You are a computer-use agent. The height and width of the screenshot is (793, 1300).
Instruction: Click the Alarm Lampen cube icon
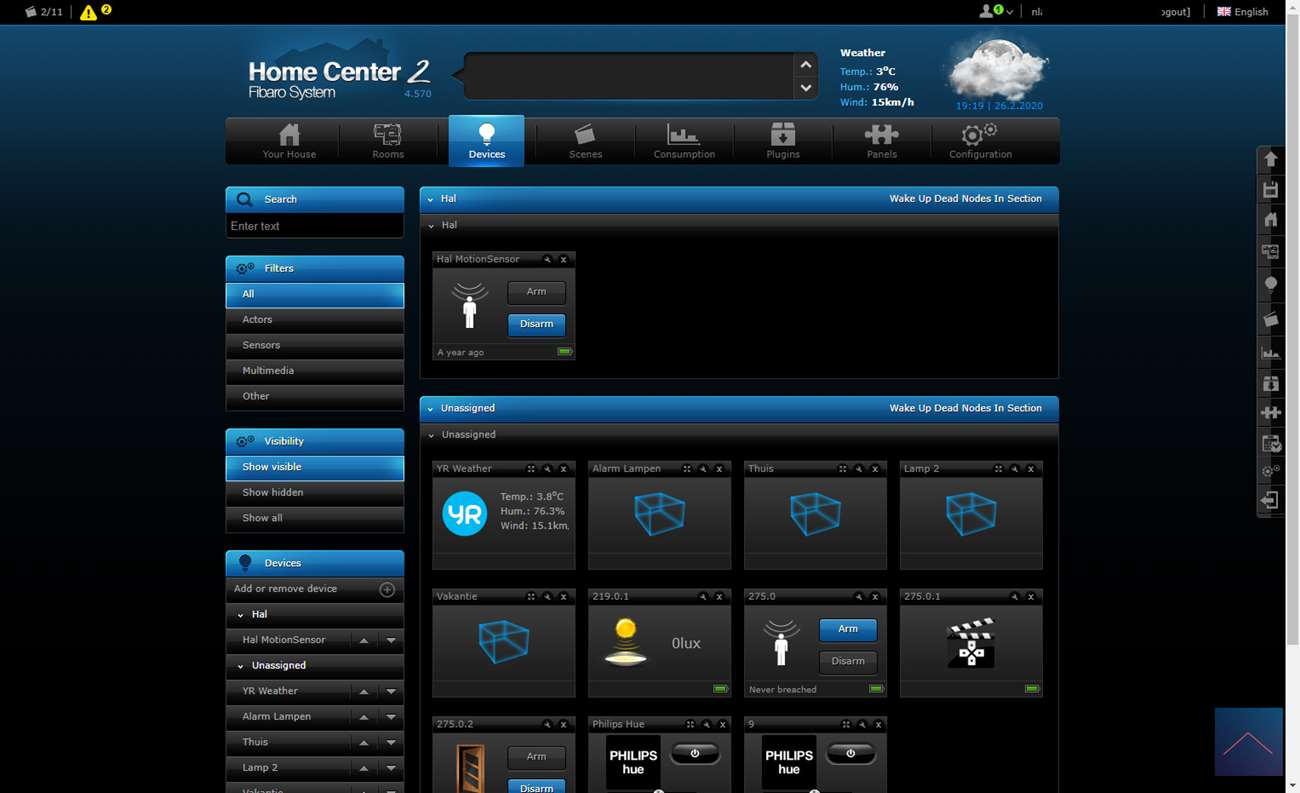659,514
